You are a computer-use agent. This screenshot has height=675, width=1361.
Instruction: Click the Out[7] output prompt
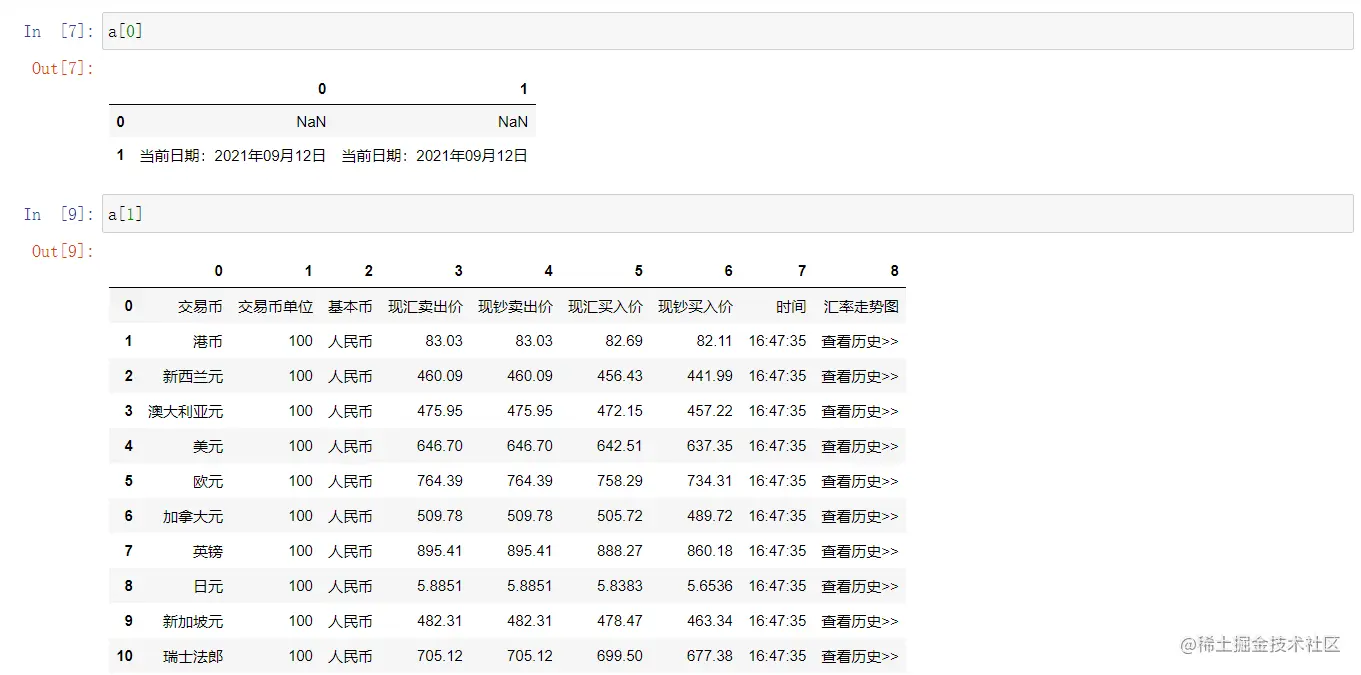tap(63, 68)
